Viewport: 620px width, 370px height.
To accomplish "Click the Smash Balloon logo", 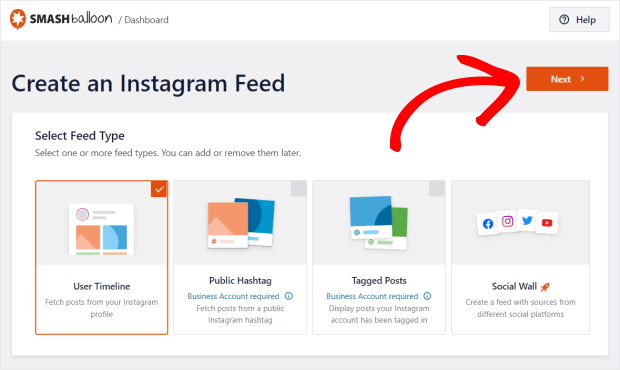I will [x=61, y=19].
